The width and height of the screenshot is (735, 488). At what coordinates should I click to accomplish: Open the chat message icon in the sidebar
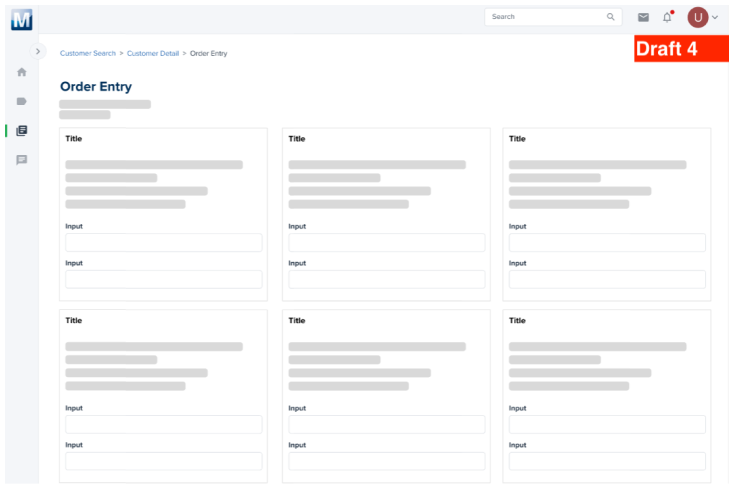(22, 160)
